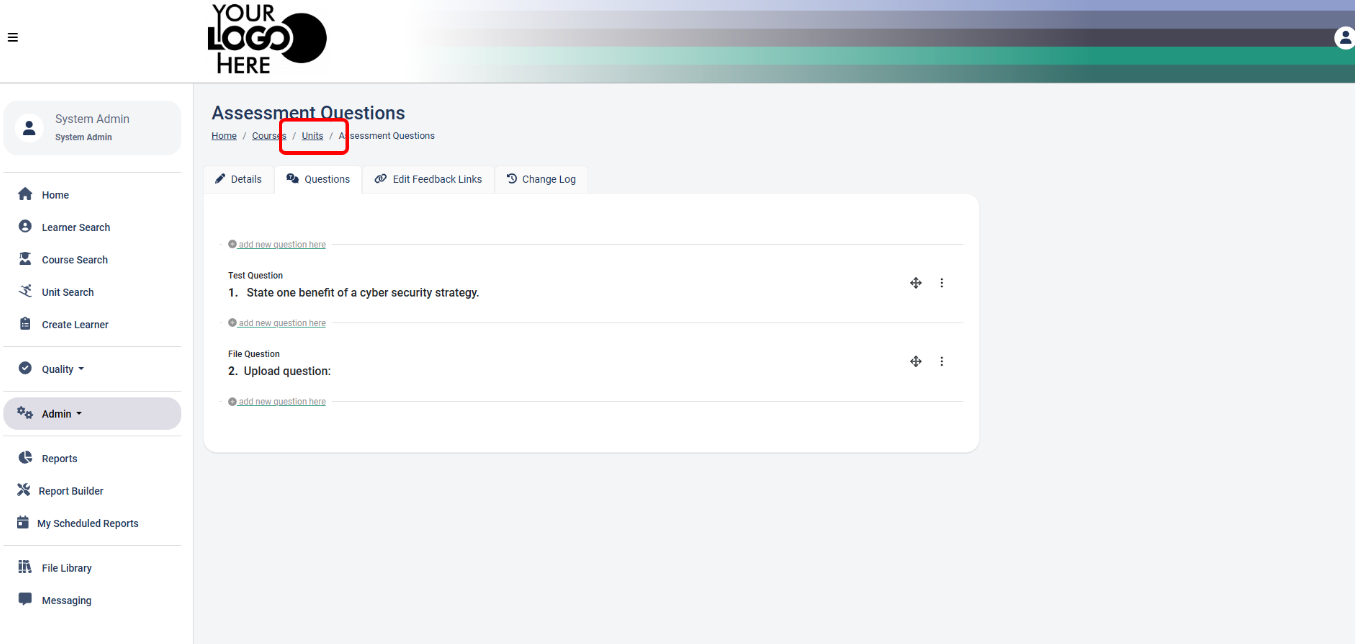Click the link icon on Edit Feedback Links
Image resolution: width=1355 pixels, height=644 pixels.
tap(380, 179)
